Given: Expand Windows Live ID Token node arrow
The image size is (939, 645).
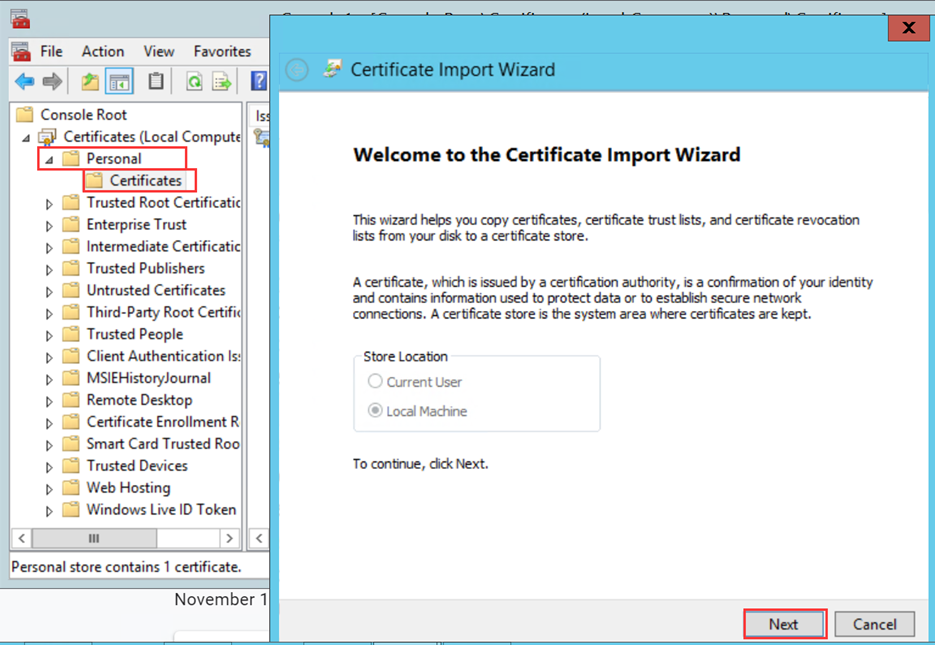Looking at the screenshot, I should [49, 511].
